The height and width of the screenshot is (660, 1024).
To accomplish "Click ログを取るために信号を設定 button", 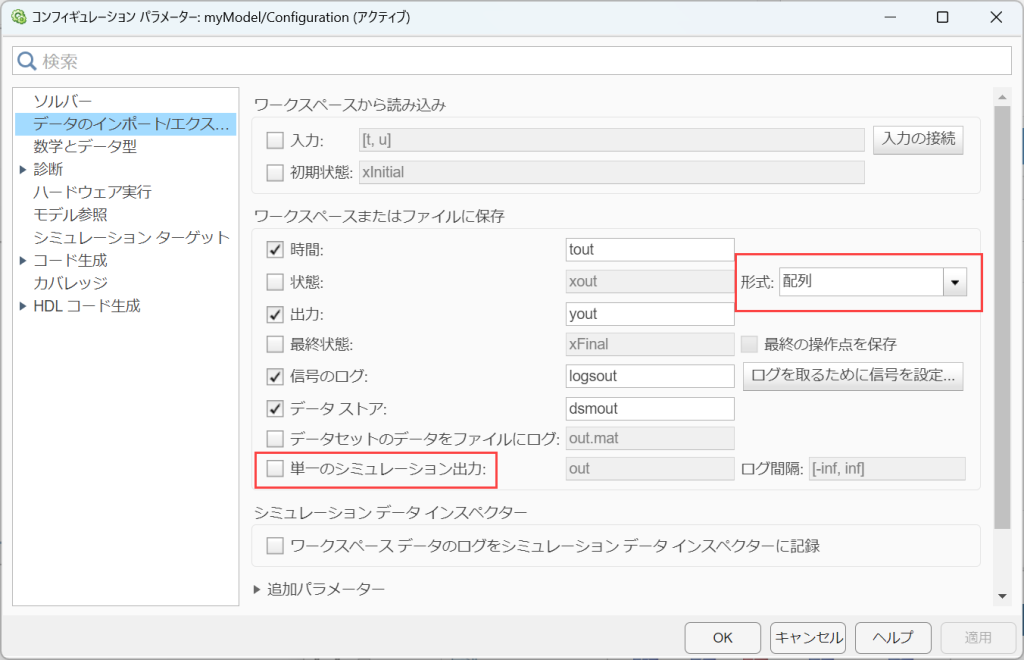I will click(852, 377).
